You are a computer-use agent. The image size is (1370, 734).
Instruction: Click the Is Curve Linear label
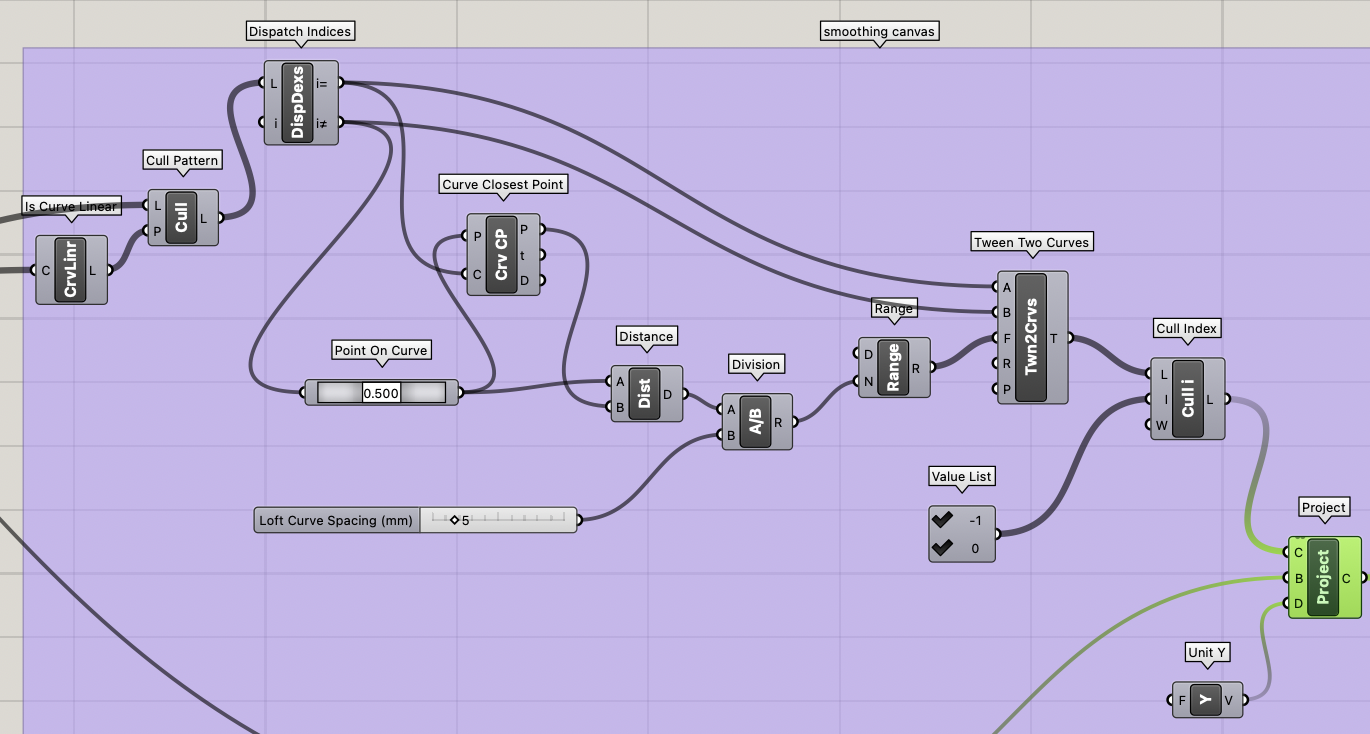[x=71, y=206]
